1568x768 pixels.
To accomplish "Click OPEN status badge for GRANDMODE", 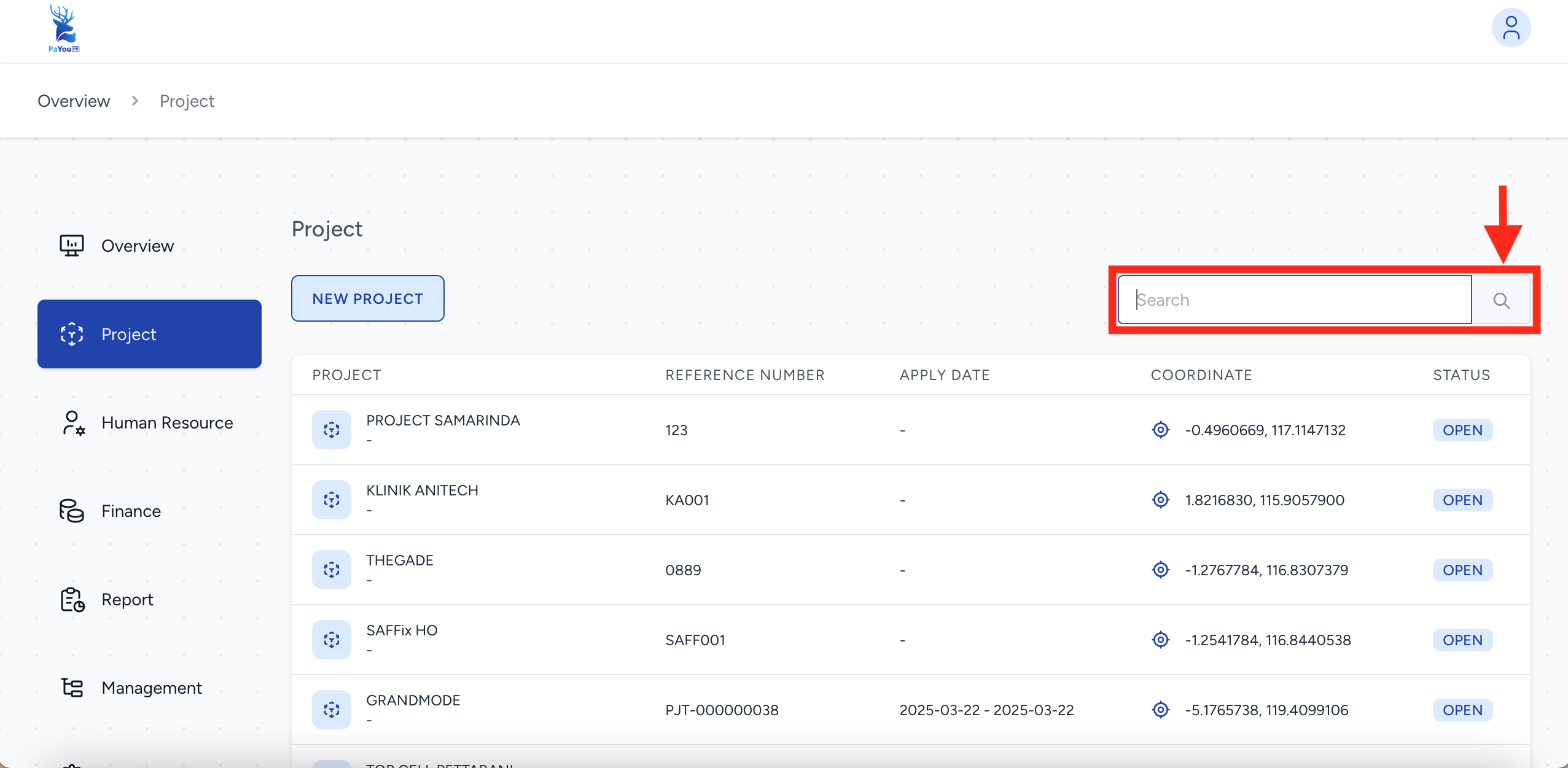I will pos(1462,710).
